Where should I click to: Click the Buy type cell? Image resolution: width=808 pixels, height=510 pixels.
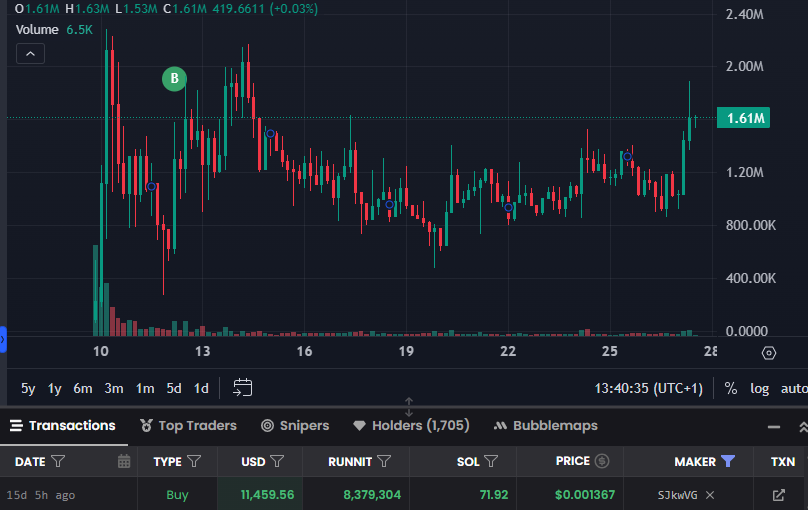tap(177, 495)
